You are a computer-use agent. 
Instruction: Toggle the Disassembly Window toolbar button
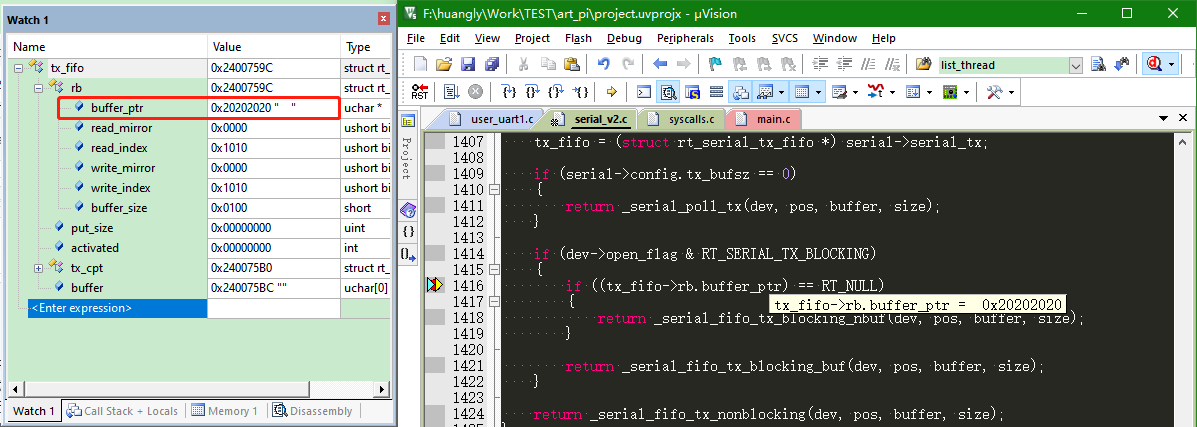coord(669,92)
